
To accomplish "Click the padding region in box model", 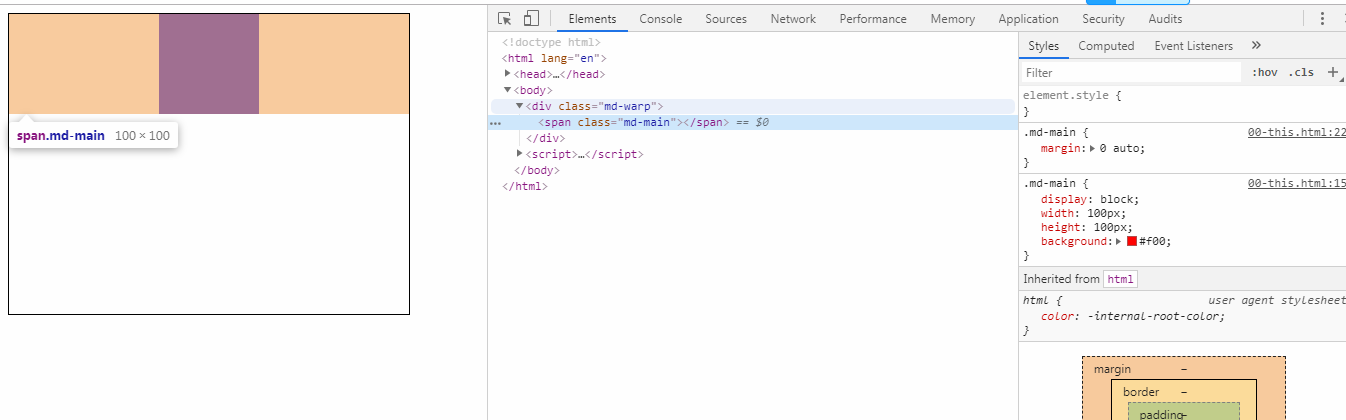I will (1183, 411).
